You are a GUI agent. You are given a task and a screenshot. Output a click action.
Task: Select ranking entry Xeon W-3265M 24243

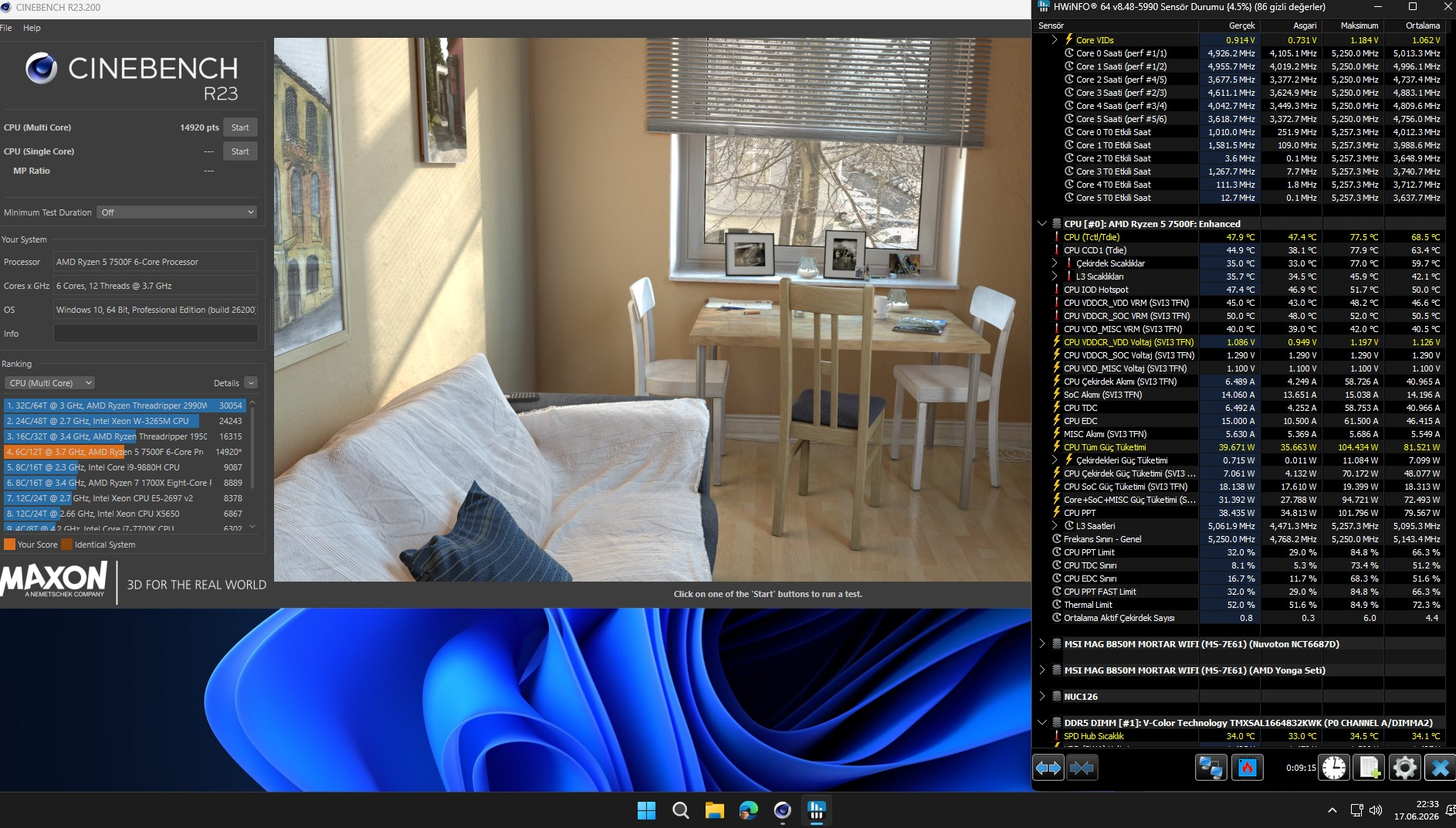(x=124, y=421)
